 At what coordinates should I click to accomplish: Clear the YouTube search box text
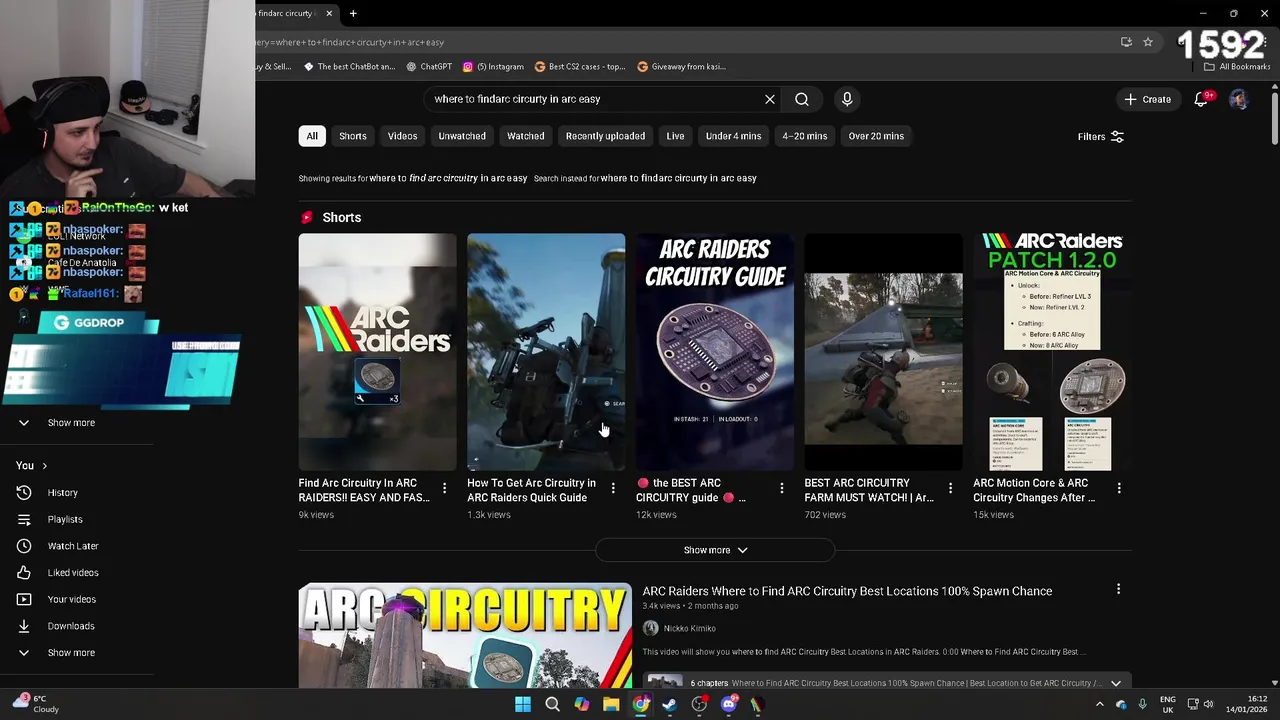(x=770, y=99)
